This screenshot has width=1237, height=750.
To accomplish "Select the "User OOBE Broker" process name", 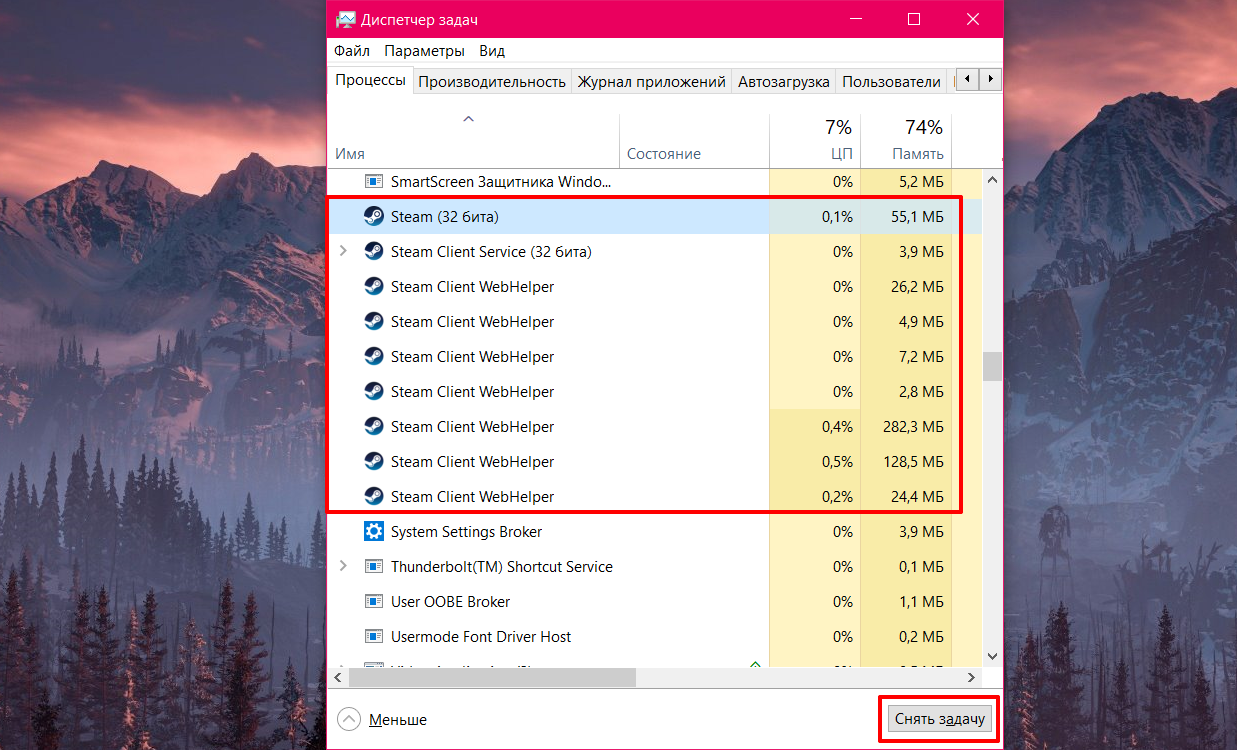I will click(x=451, y=602).
